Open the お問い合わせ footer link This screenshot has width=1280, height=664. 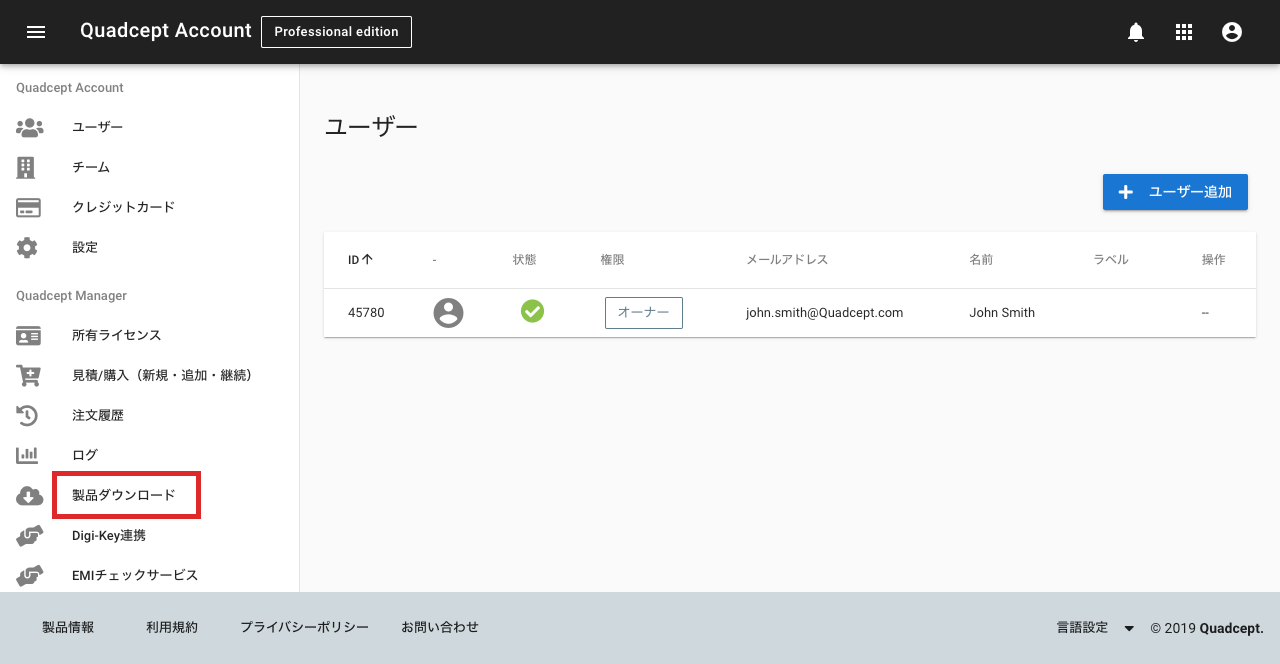tap(440, 627)
